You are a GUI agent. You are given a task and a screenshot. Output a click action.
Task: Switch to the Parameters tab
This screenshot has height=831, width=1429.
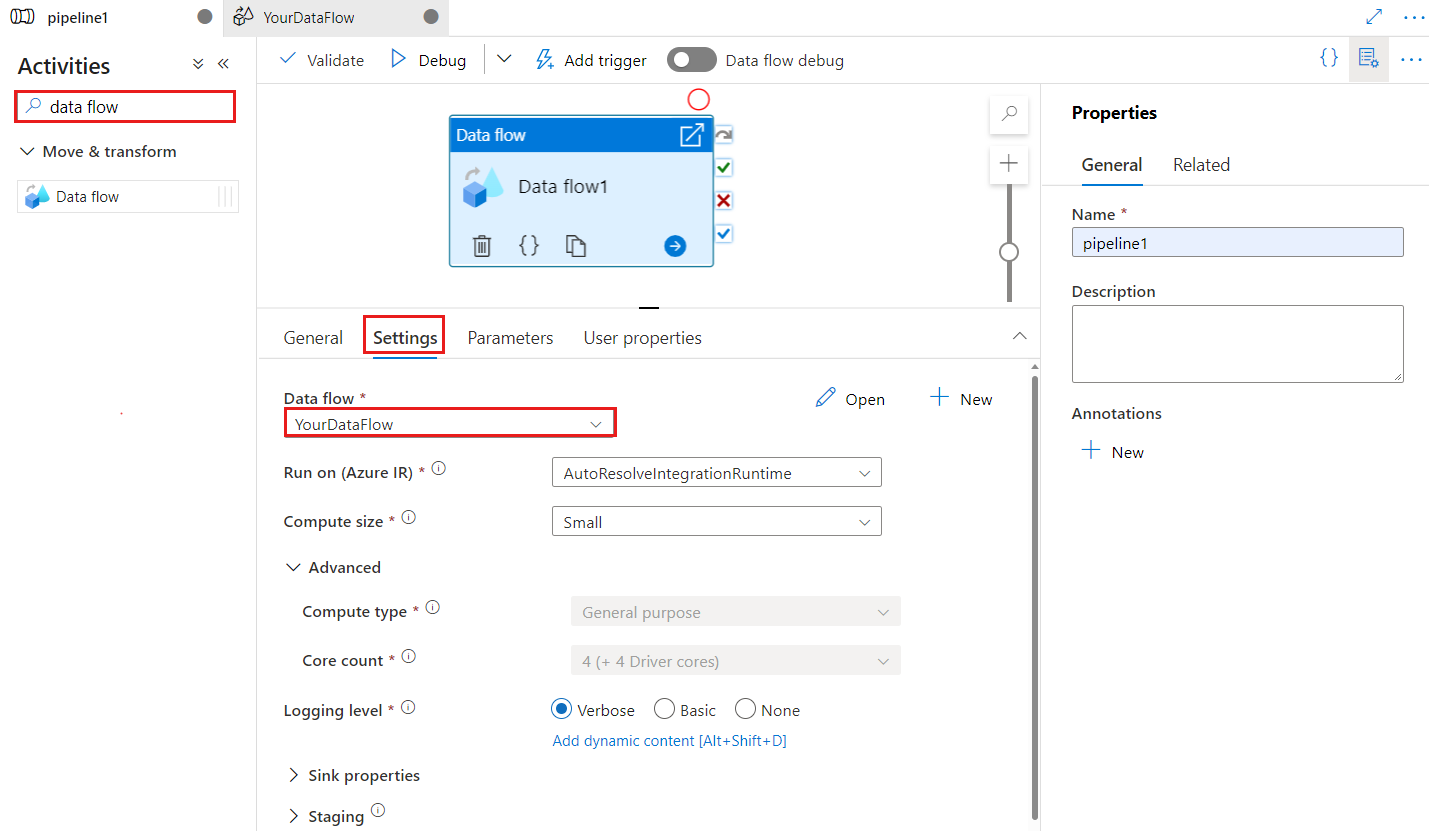(510, 337)
